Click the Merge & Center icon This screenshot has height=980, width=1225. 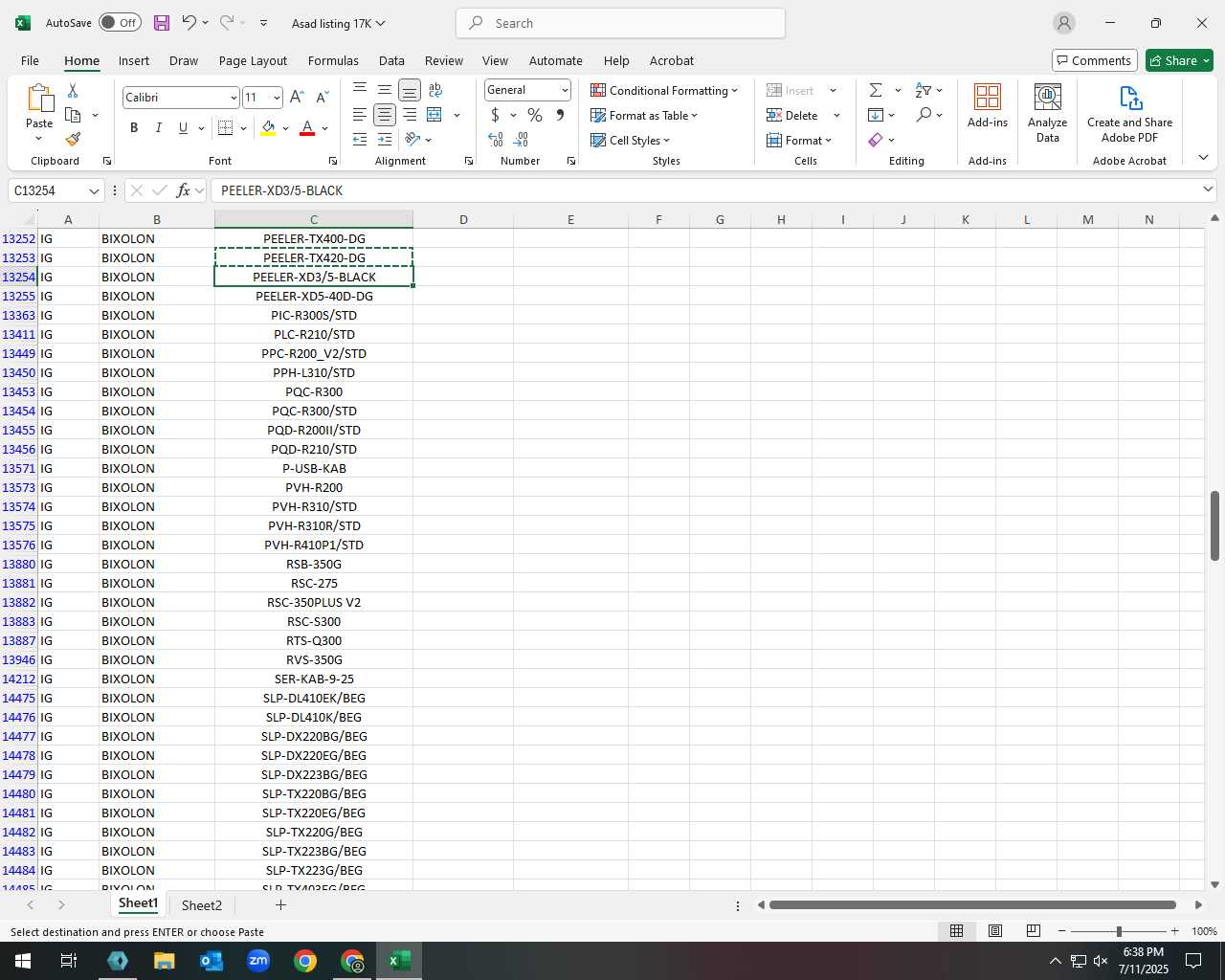tap(434, 115)
